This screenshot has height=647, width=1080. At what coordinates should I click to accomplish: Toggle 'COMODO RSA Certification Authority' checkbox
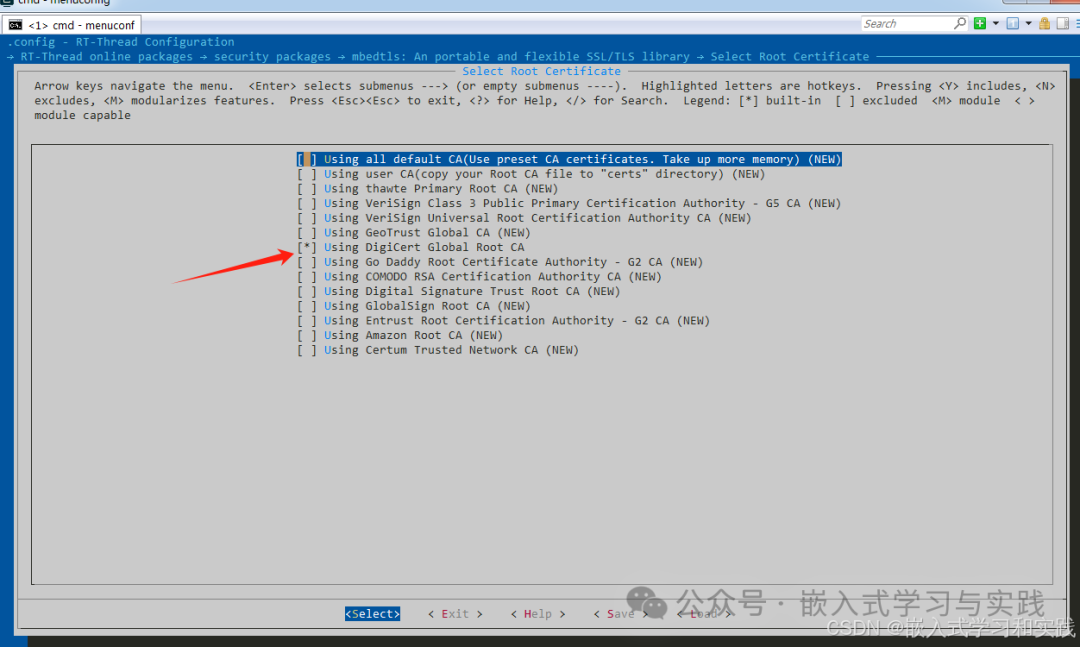coord(307,277)
